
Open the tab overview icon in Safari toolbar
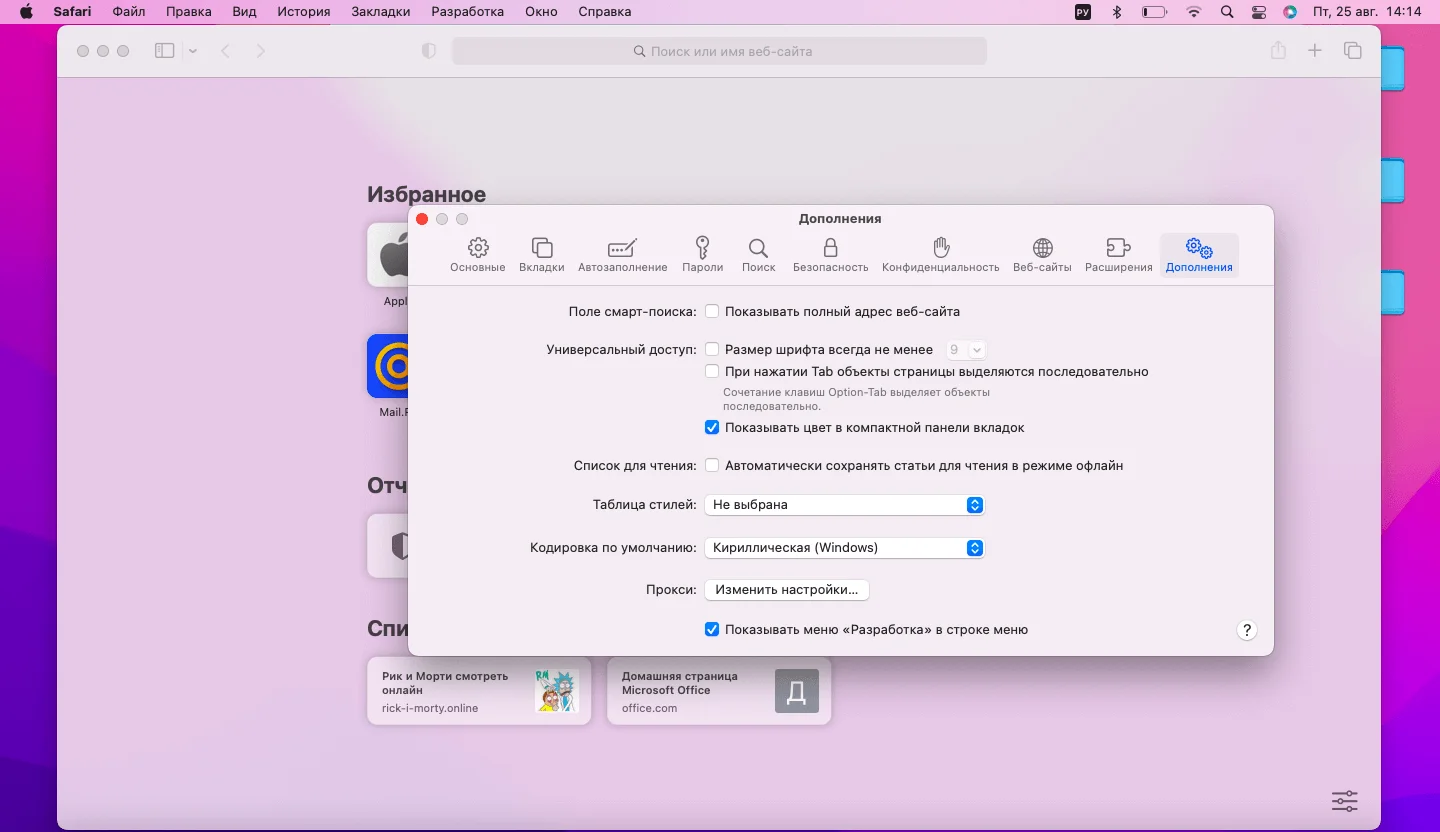[1352, 51]
